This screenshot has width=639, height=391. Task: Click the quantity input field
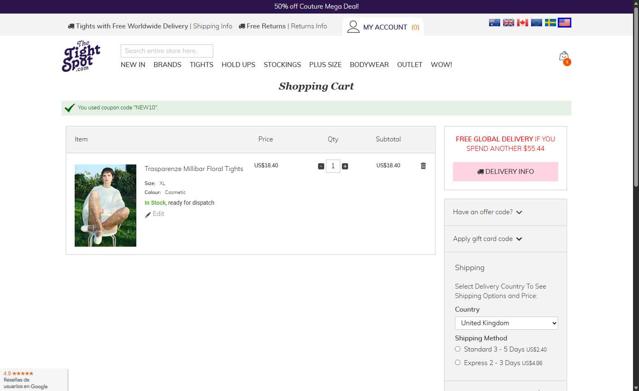point(333,166)
